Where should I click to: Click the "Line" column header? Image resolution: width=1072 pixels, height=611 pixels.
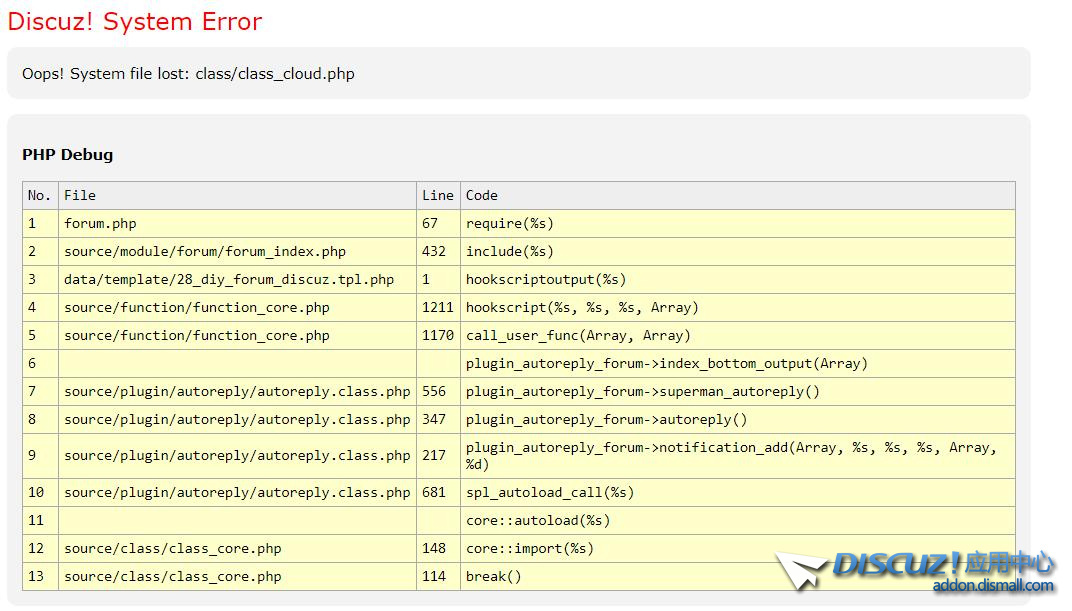click(x=437, y=196)
